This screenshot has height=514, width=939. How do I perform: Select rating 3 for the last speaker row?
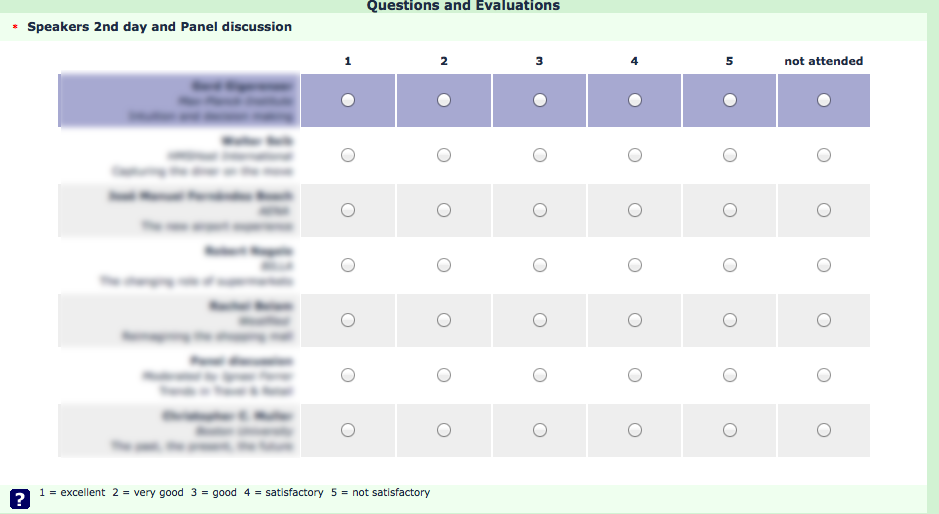tap(539, 430)
